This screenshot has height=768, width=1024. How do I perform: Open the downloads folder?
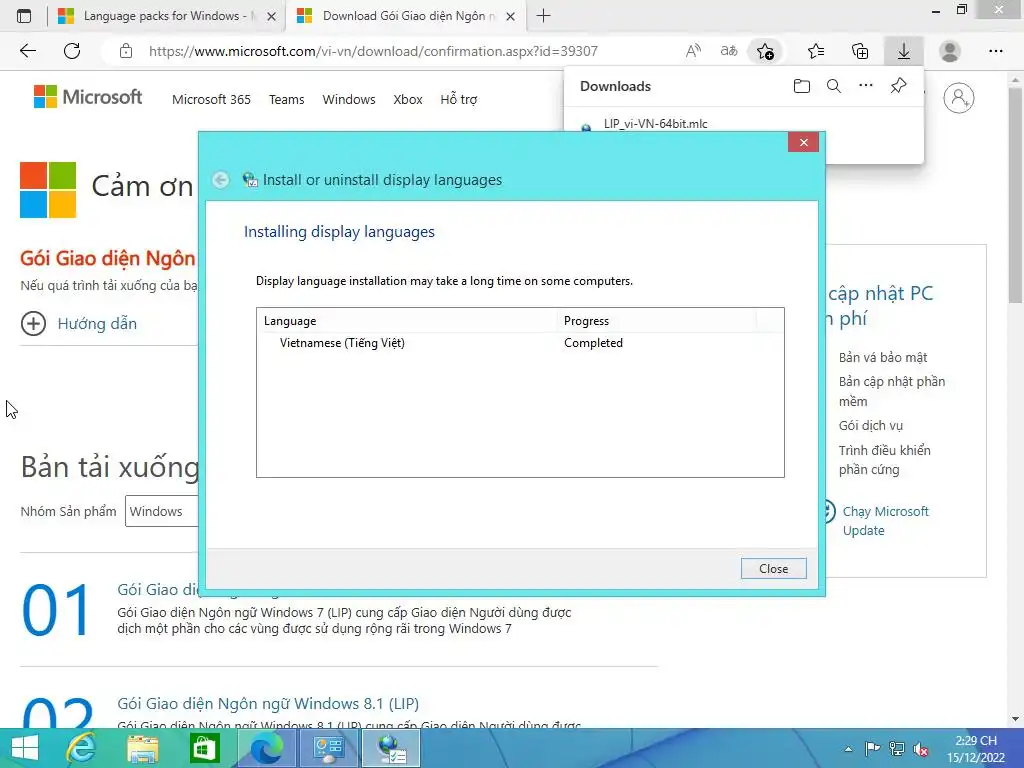tap(802, 86)
